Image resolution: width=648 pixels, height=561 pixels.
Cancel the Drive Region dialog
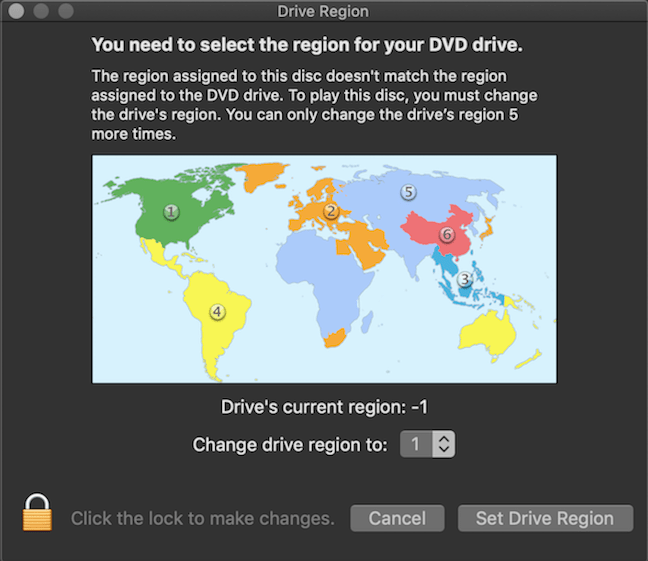pyautogui.click(x=397, y=518)
